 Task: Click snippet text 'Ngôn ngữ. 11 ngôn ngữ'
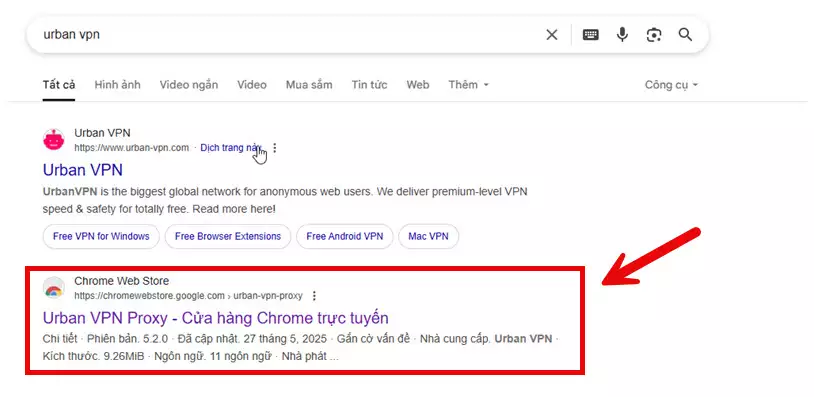pos(214,357)
